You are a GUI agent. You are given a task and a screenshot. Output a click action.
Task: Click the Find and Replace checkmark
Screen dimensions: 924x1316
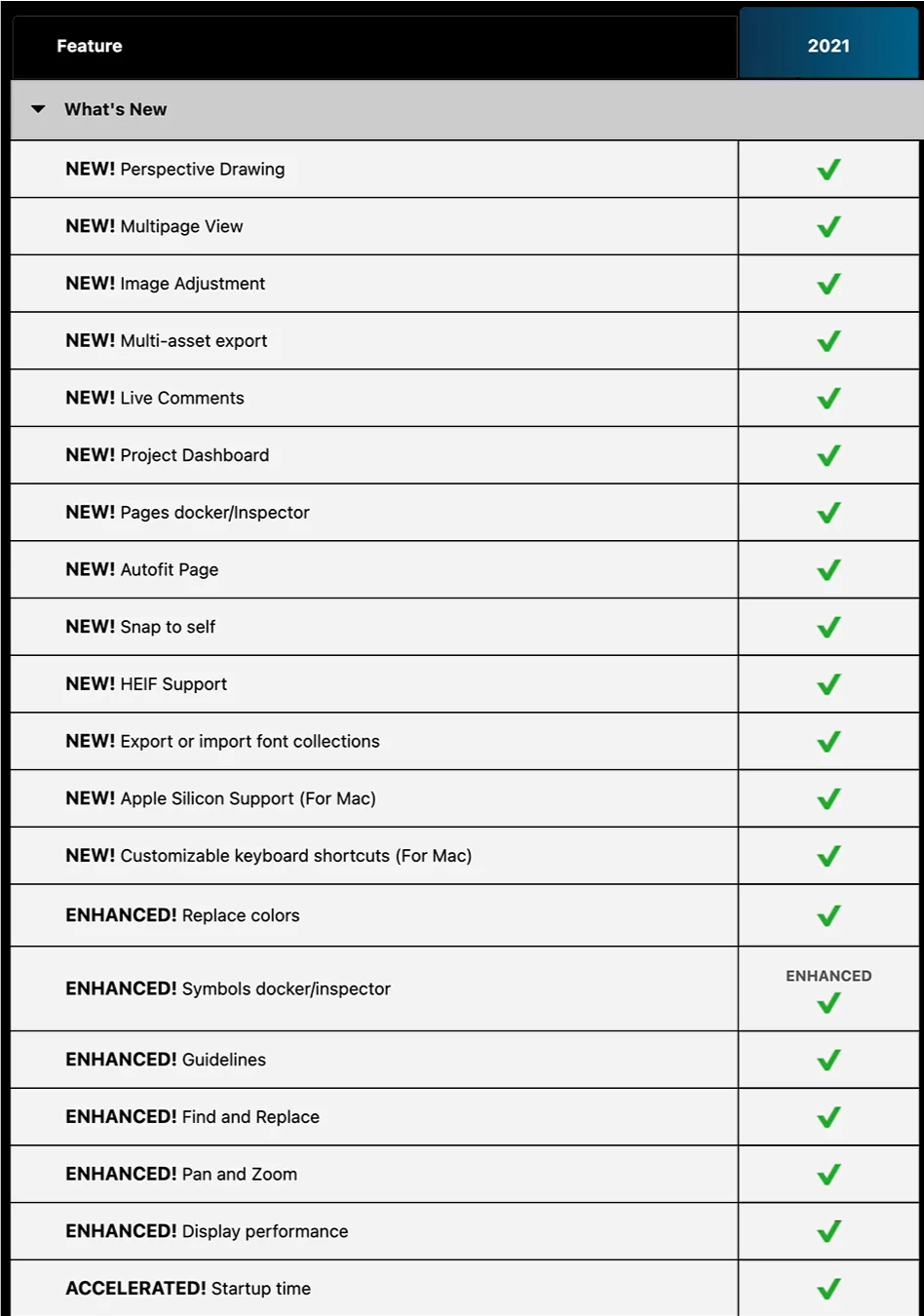coord(828,1117)
